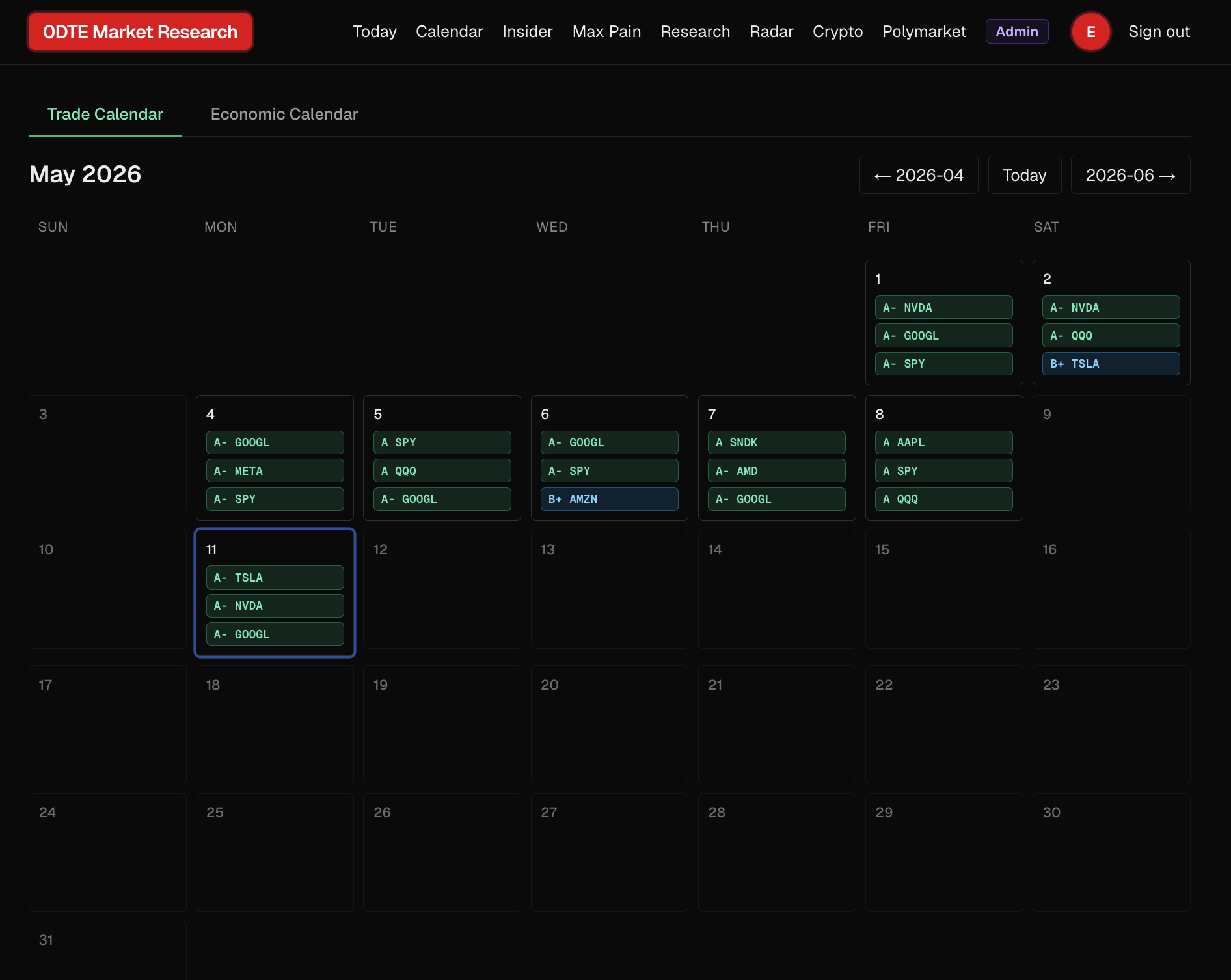This screenshot has height=980, width=1231.
Task: Select the day 20 cell
Action: (x=610, y=724)
